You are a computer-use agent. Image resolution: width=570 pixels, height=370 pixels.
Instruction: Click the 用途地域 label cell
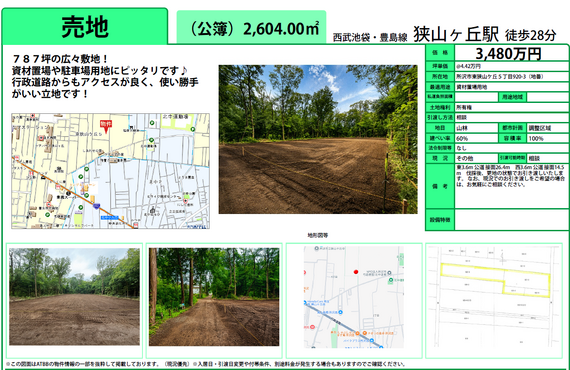[512, 97]
